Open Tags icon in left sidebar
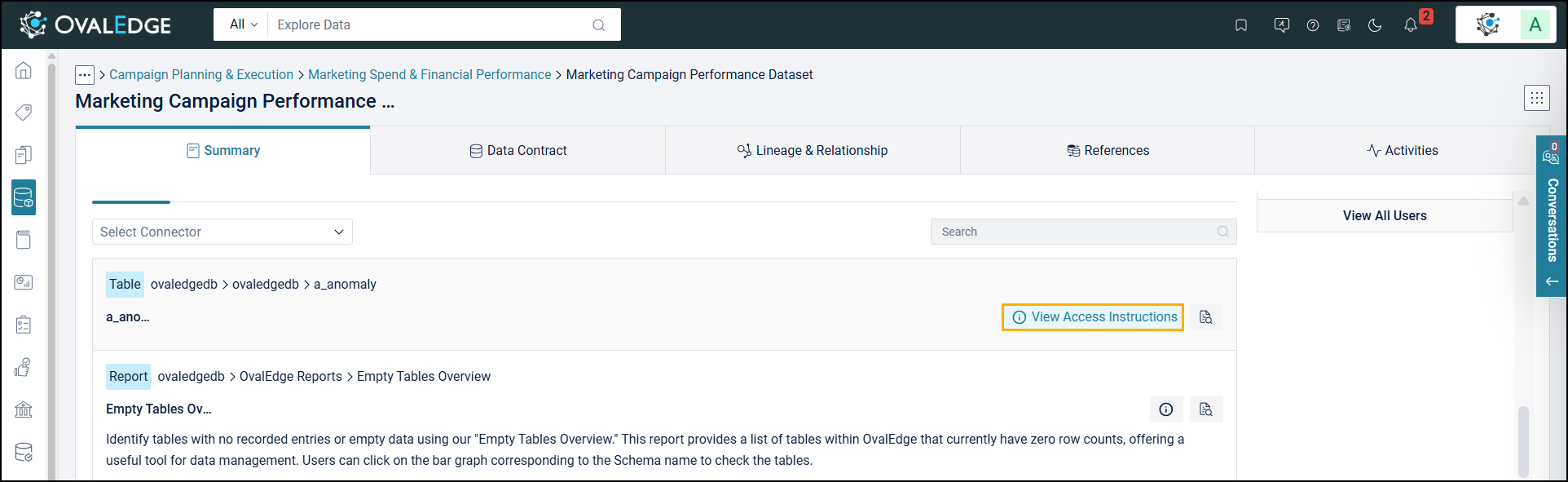1568x482 pixels. [24, 113]
